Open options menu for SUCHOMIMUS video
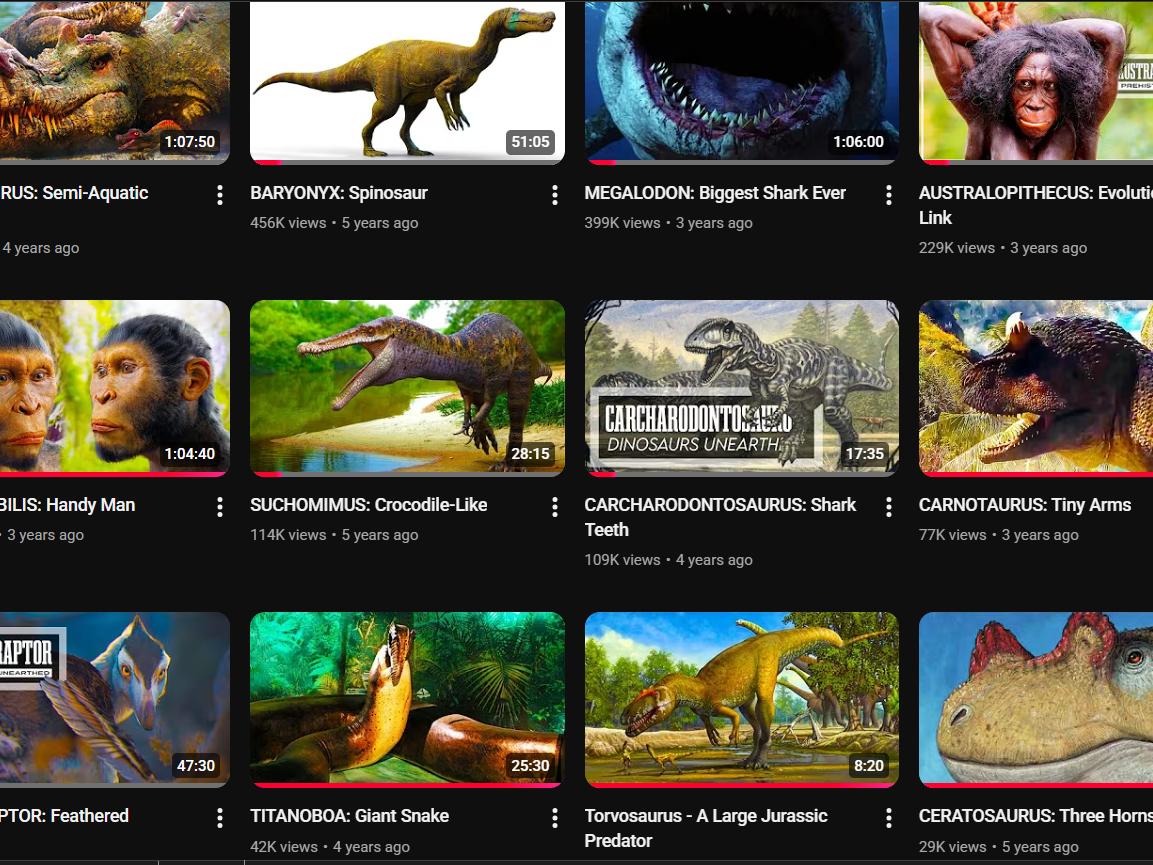The height and width of the screenshot is (865, 1153). pyautogui.click(x=554, y=507)
